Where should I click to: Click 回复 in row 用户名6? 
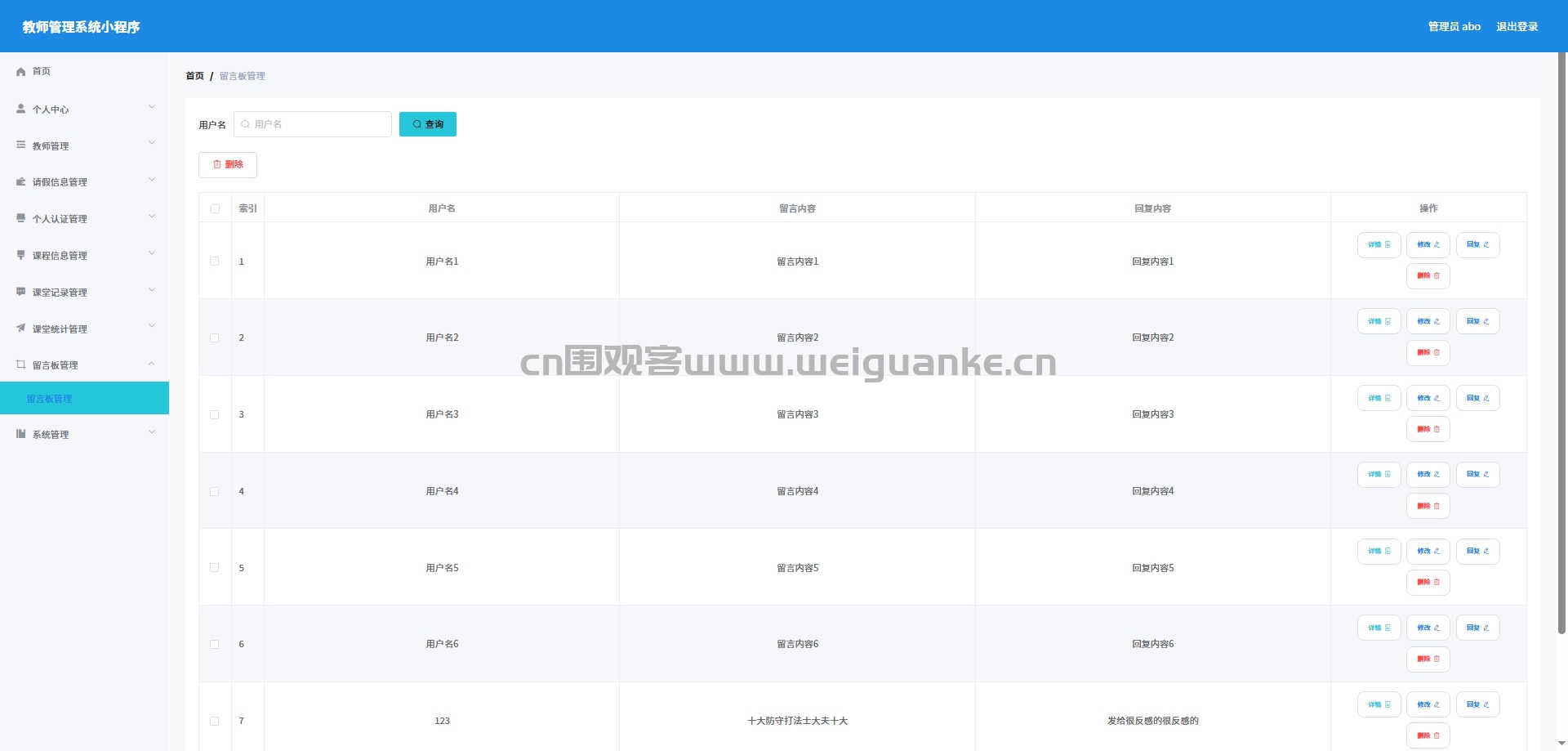coord(1477,628)
